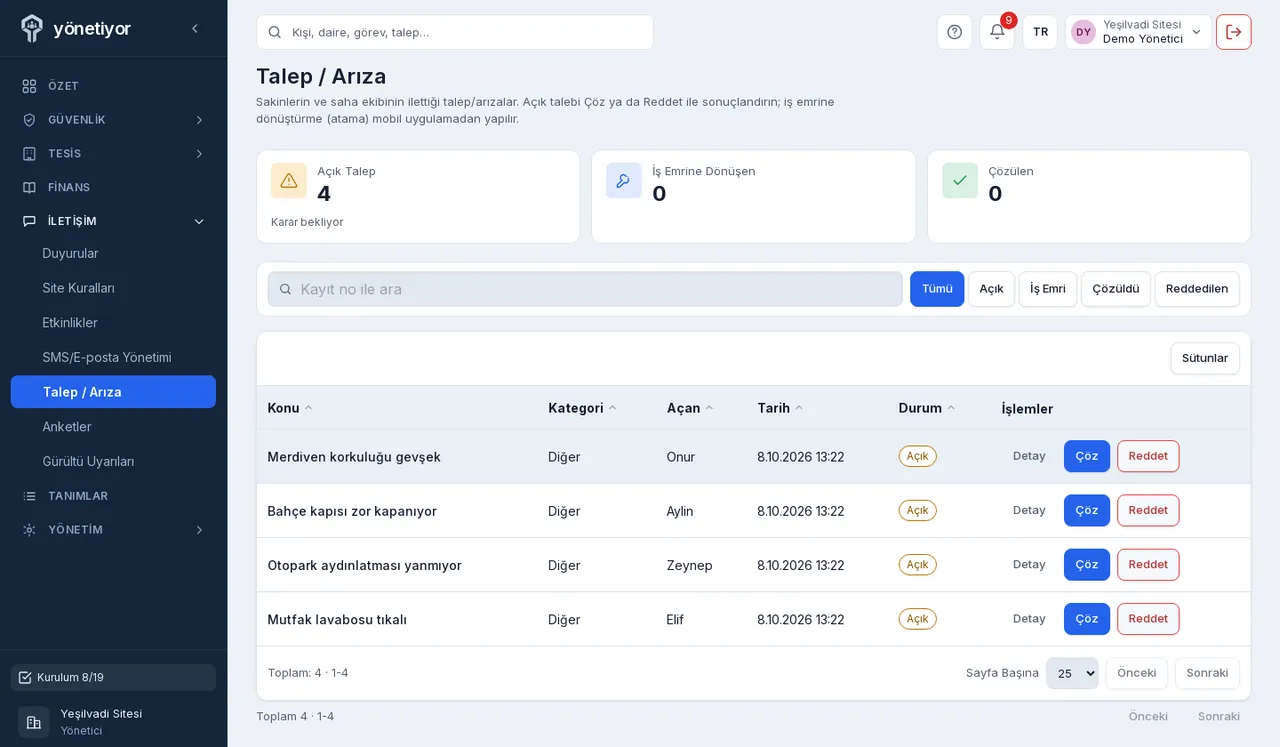This screenshot has width=1280, height=747.
Task: Click the Açık Talep warning triangle icon
Action: (289, 181)
